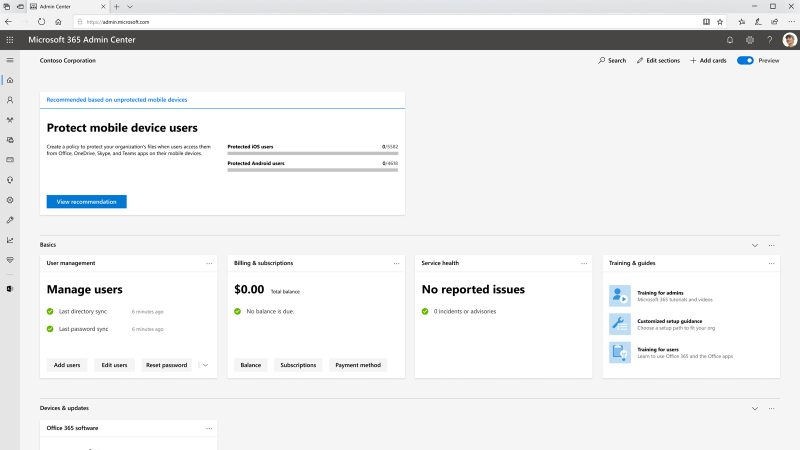The image size is (800, 450).
Task: Open reading view icon
Action: point(706,22)
